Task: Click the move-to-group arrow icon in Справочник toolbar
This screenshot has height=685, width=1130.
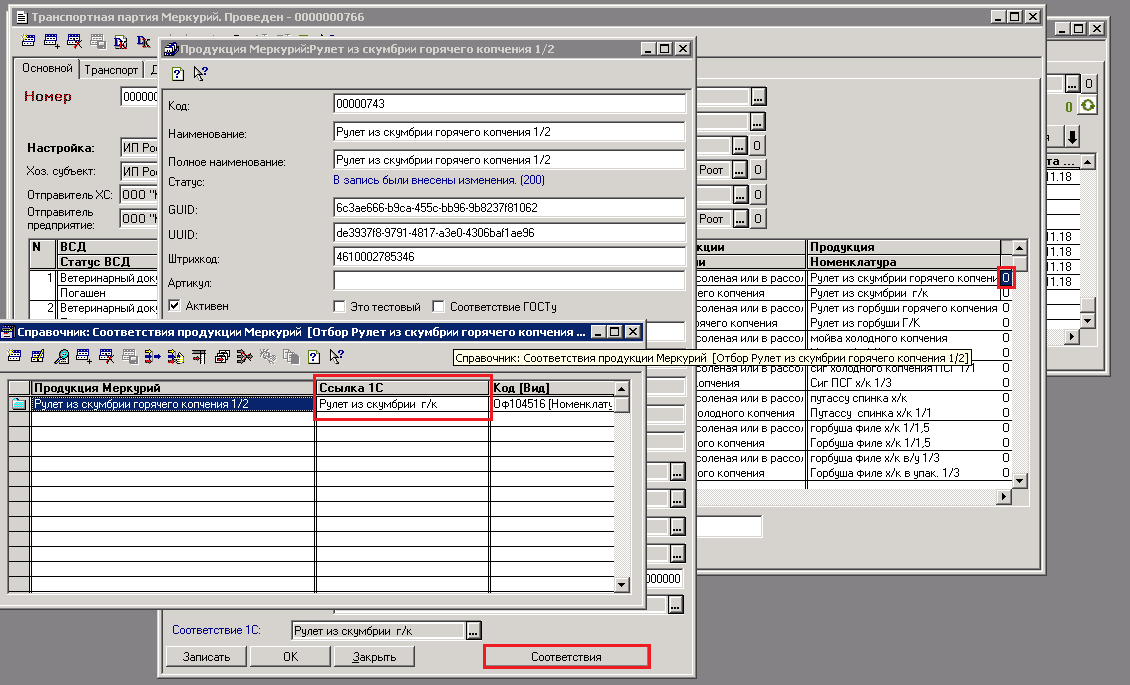Action: point(153,356)
